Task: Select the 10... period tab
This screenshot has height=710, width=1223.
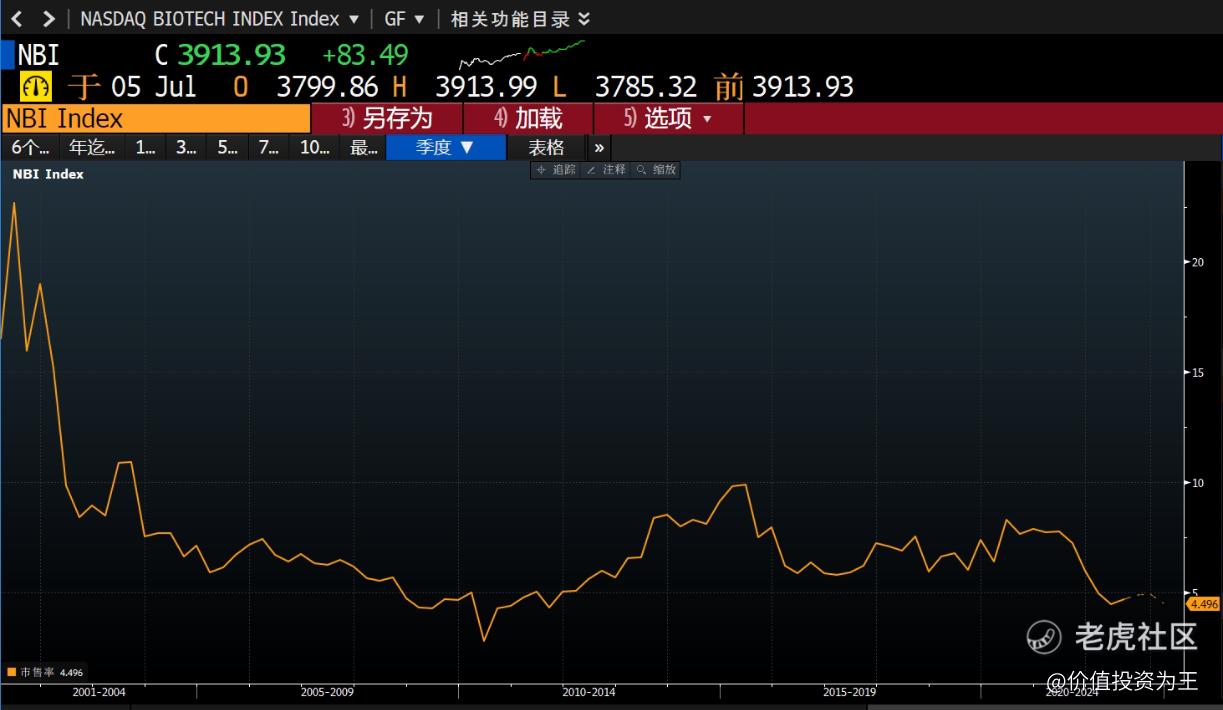Action: 315,148
